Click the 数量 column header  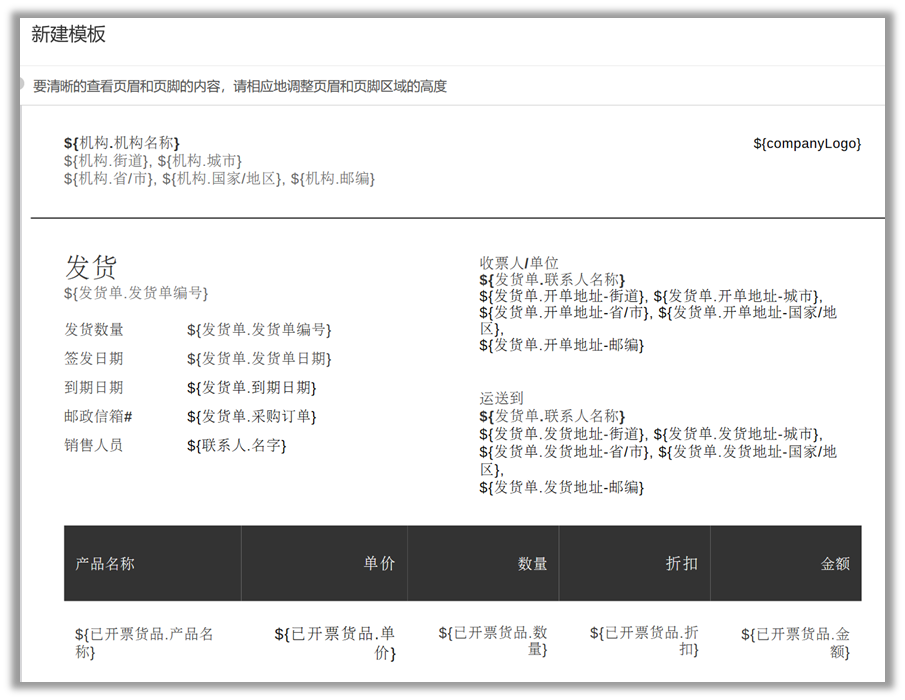coord(532,564)
